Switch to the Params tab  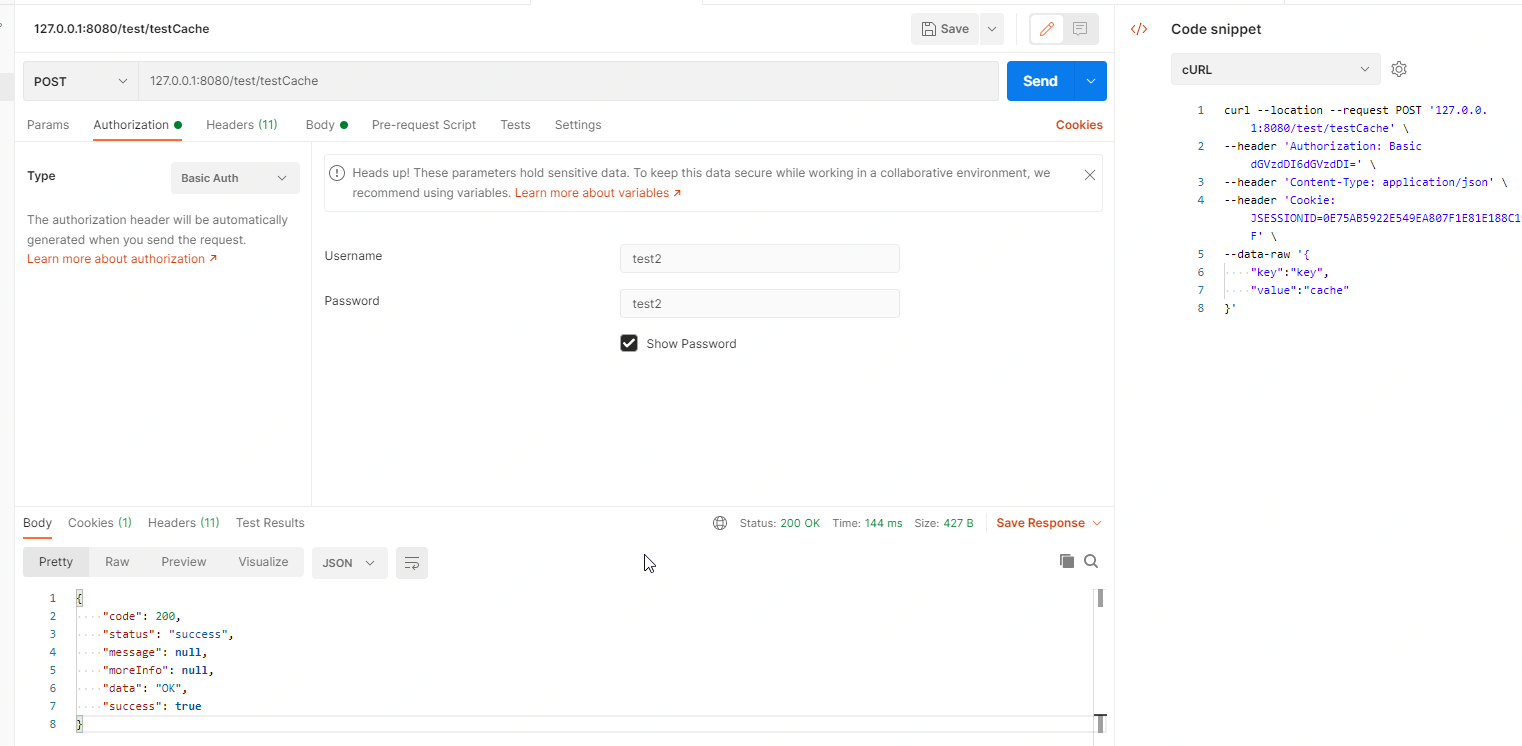point(48,125)
